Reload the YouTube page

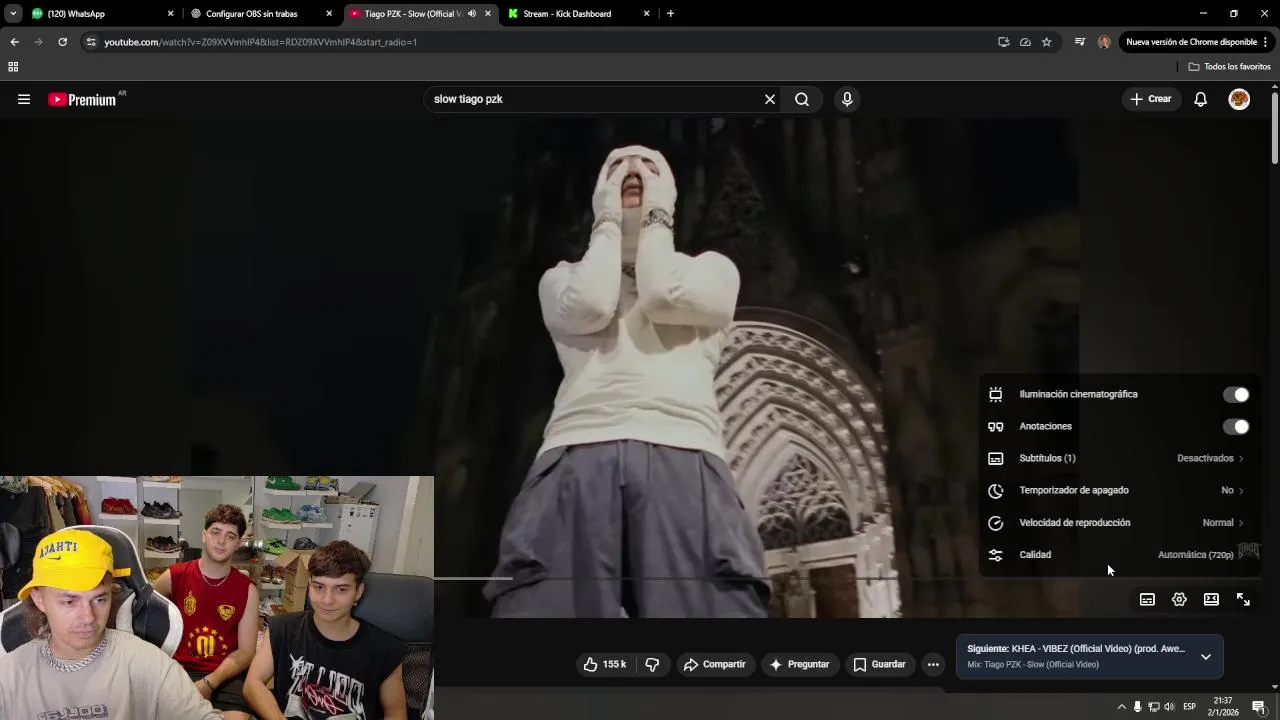point(62,42)
